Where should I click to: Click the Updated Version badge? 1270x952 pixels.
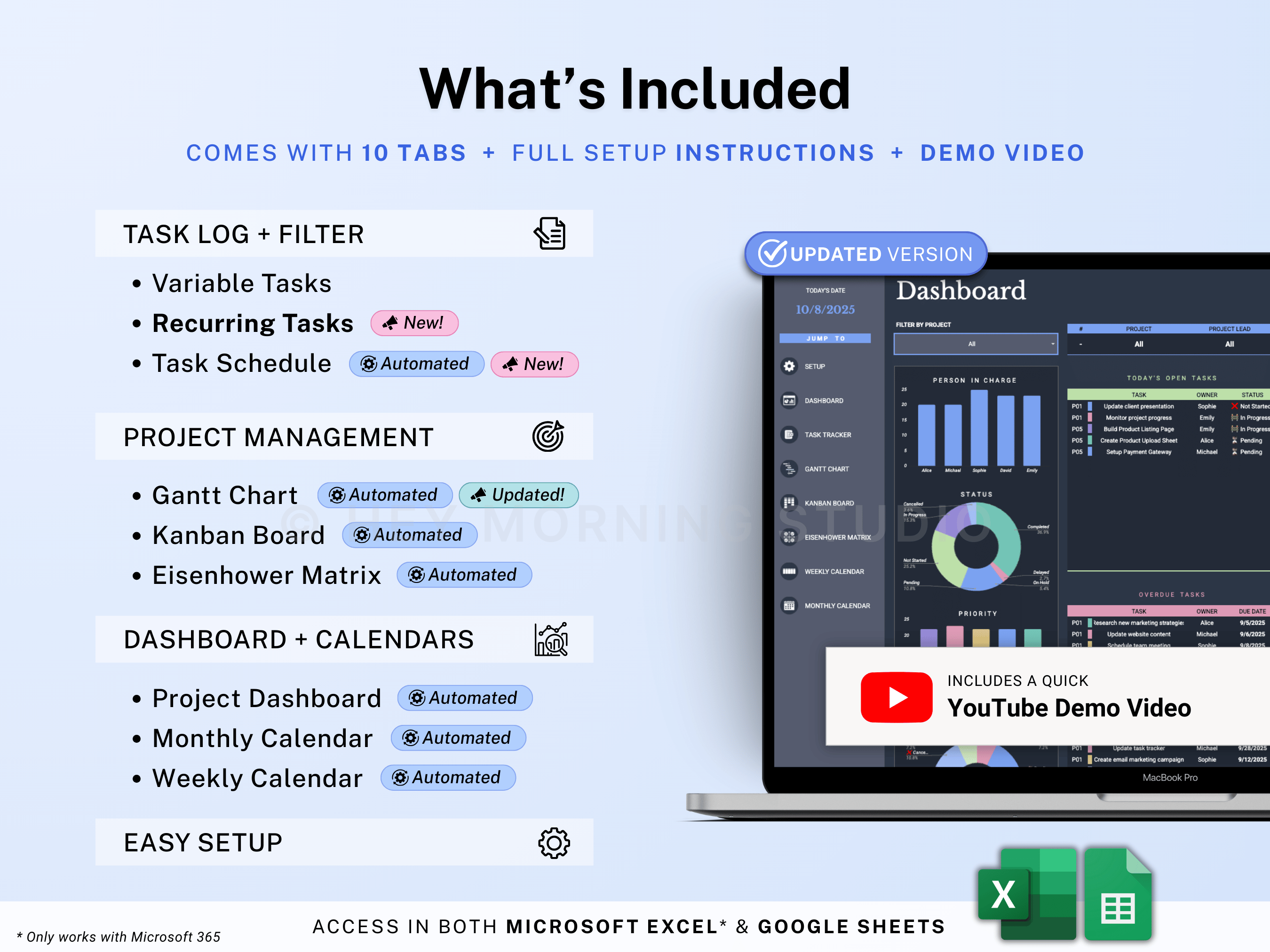tap(864, 253)
